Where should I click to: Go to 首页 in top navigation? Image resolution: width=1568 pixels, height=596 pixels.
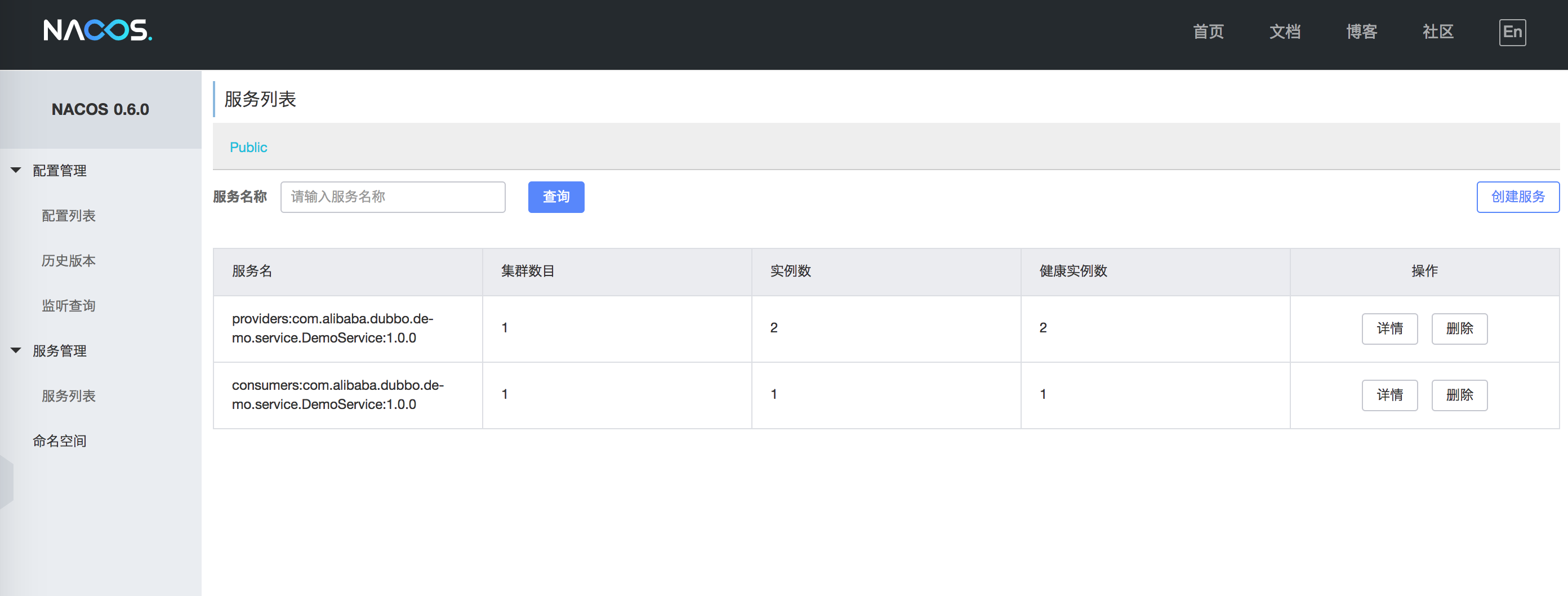click(x=1208, y=32)
